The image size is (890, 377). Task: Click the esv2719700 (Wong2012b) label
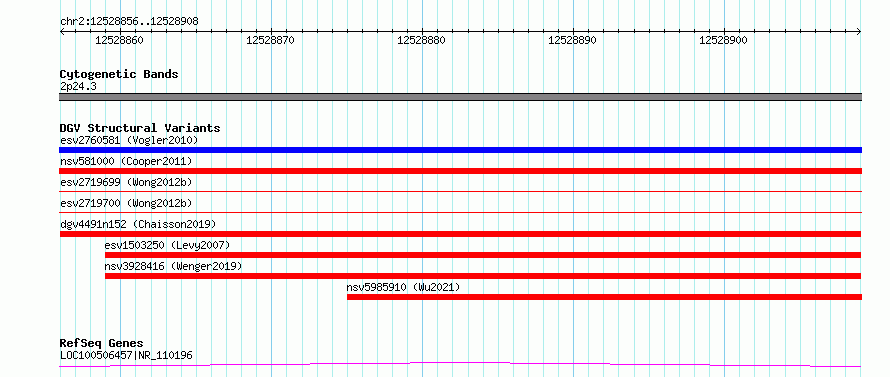pyautogui.click(x=126, y=203)
